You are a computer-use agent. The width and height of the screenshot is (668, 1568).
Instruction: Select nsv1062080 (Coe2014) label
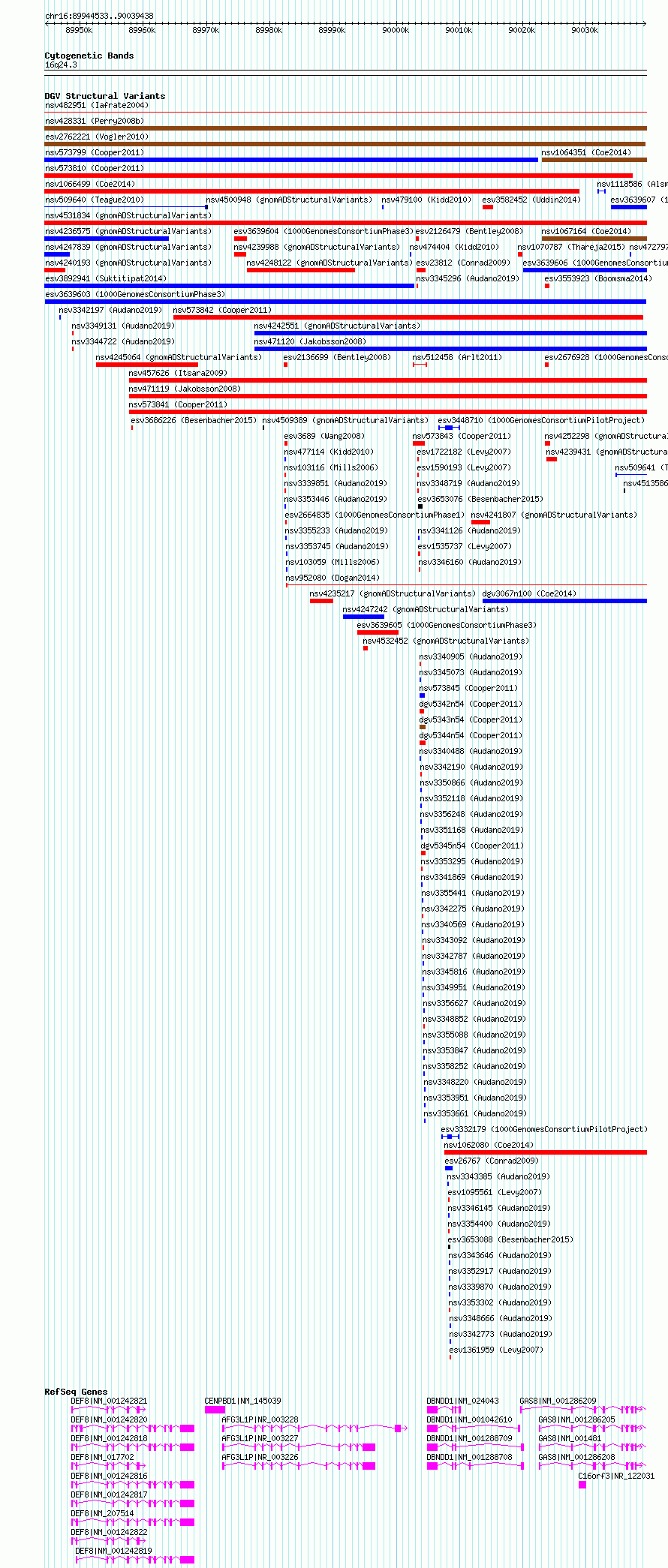[x=489, y=1145]
